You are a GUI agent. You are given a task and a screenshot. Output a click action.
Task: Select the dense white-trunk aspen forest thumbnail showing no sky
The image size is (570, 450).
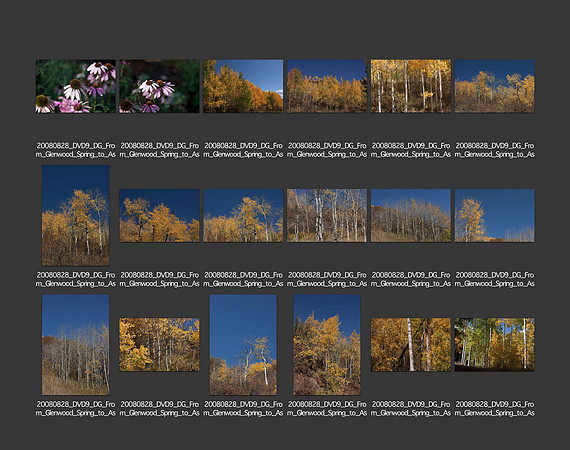click(411, 86)
